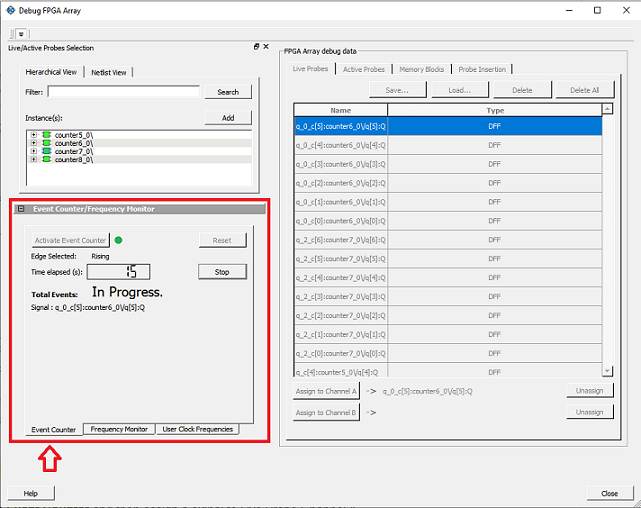The height and width of the screenshot is (508, 641).
Task: Expand the counter8_0 instance node
Action: coord(34,159)
